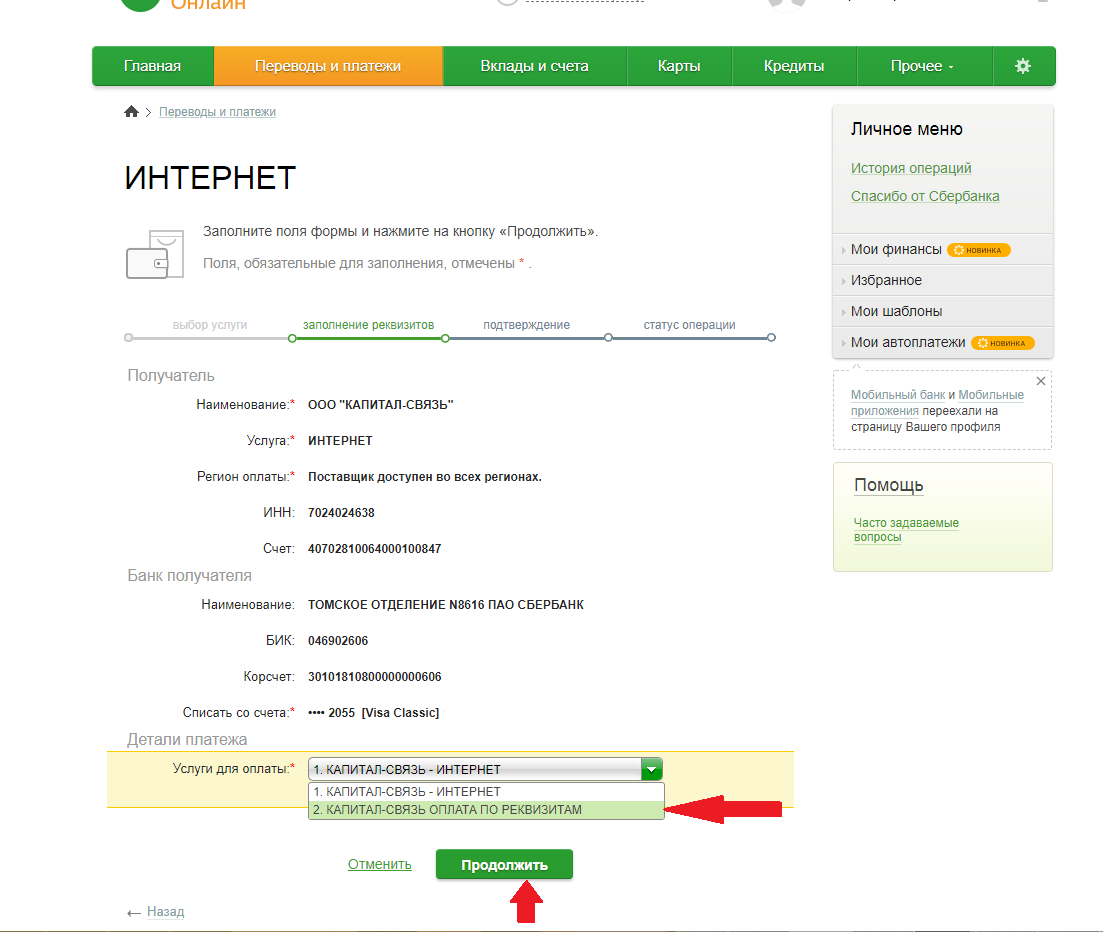Viewport: 1103px width, 932px height.
Task: Open Переводы и платежи breadcrumb link
Action: pyautogui.click(x=217, y=112)
